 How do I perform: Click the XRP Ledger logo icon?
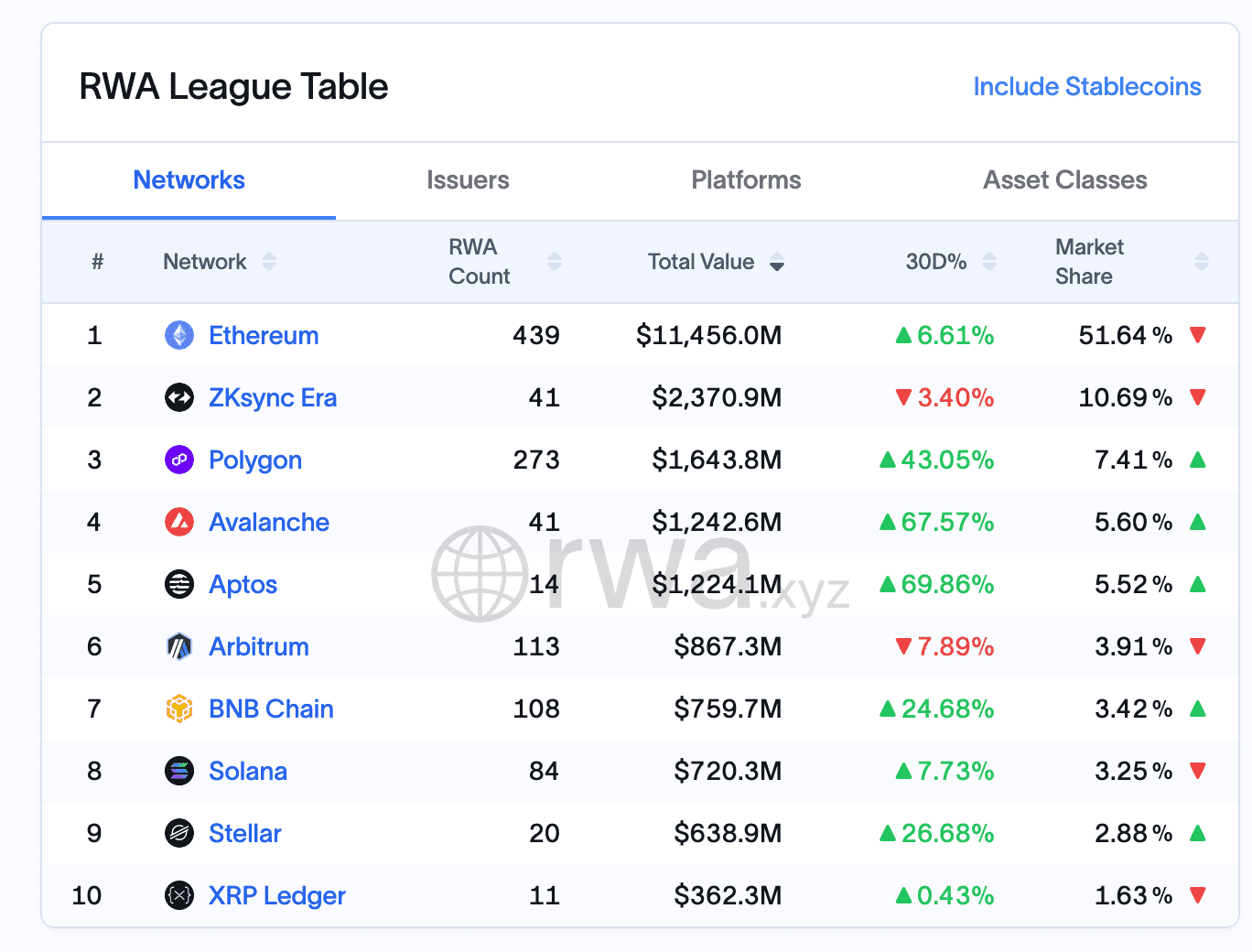(x=179, y=895)
